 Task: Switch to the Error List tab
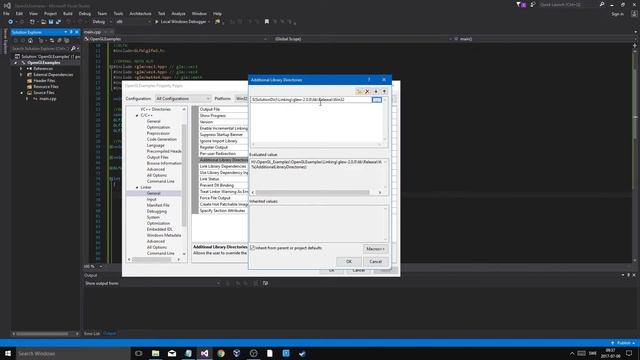(91, 333)
